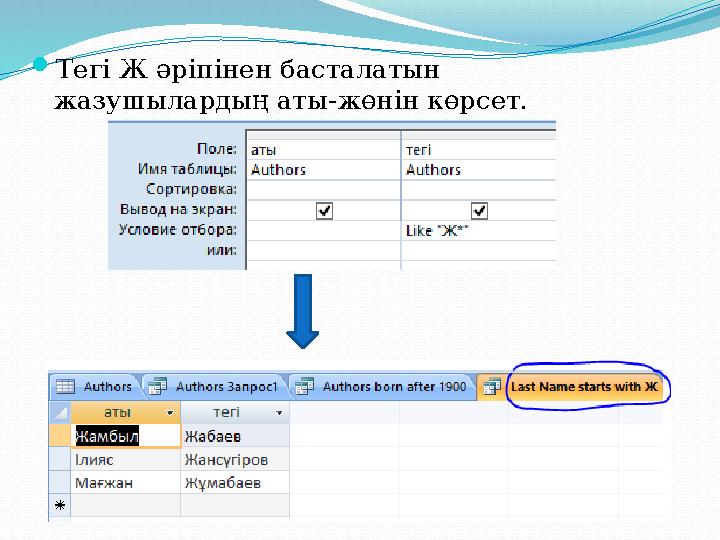Click the query icon beside Last Name starts with Ж
Screen dimensions: 720x540
click(x=492, y=387)
